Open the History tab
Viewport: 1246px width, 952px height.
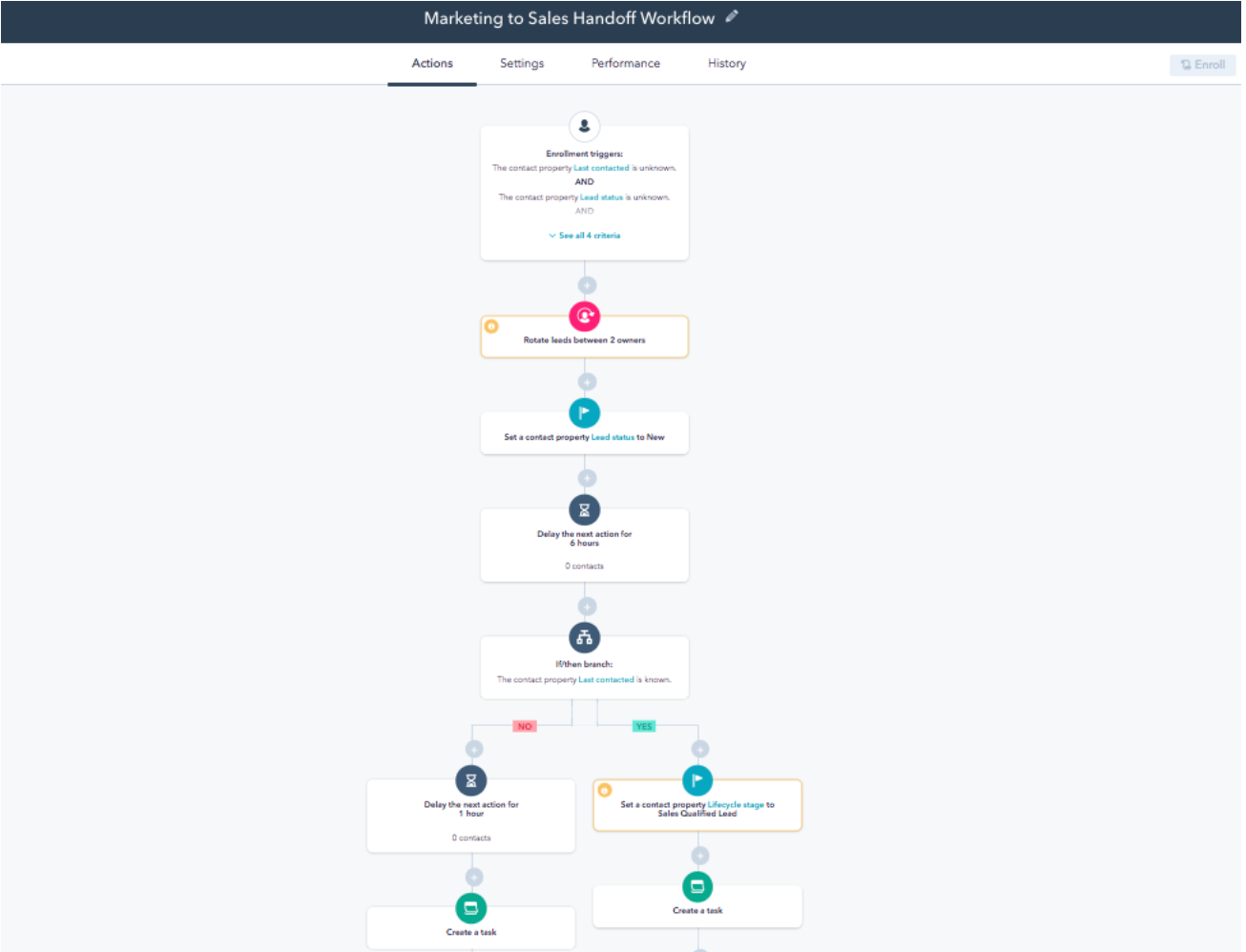[x=726, y=64]
